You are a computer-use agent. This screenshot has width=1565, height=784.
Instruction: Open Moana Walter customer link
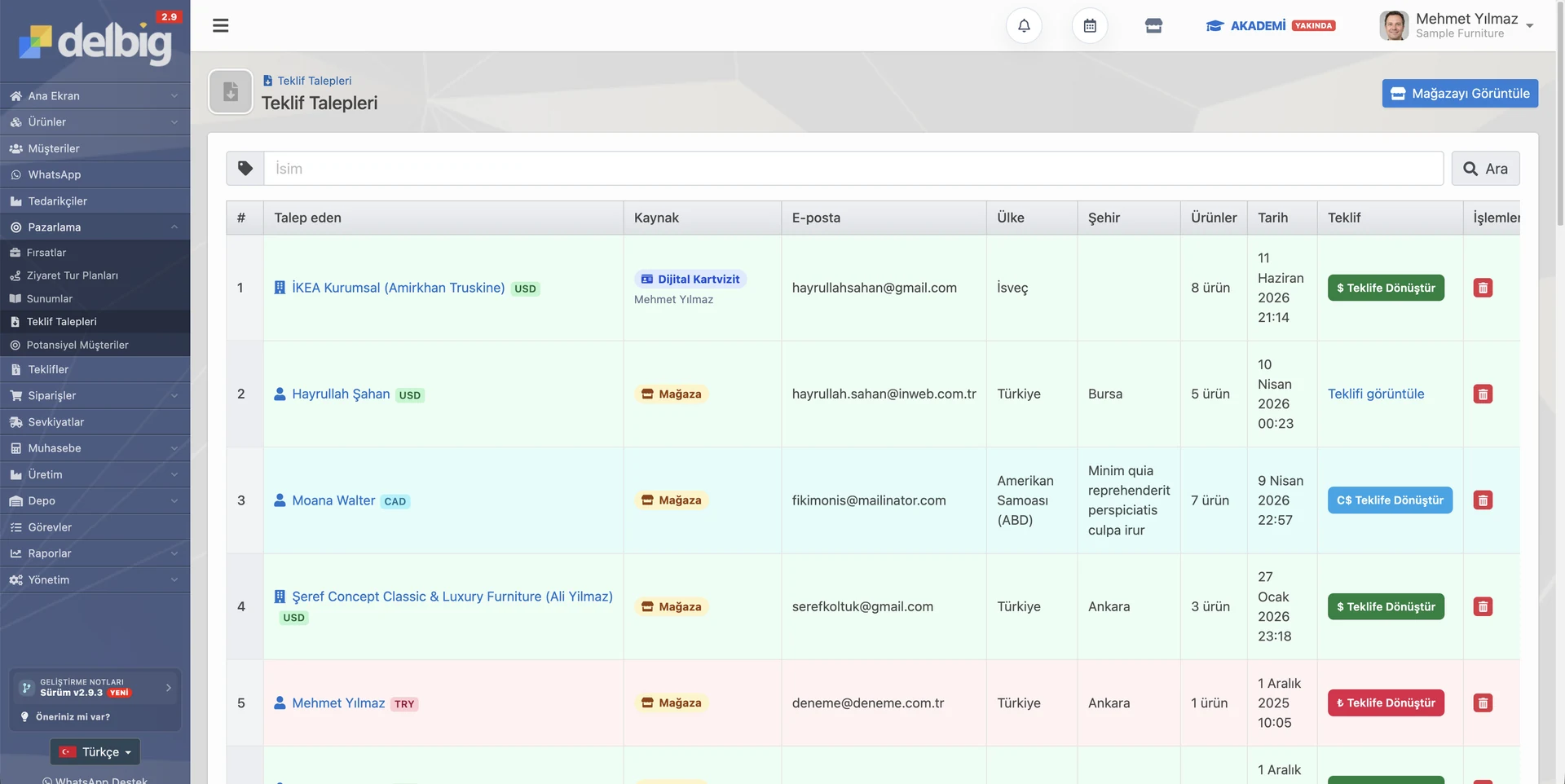click(x=333, y=500)
